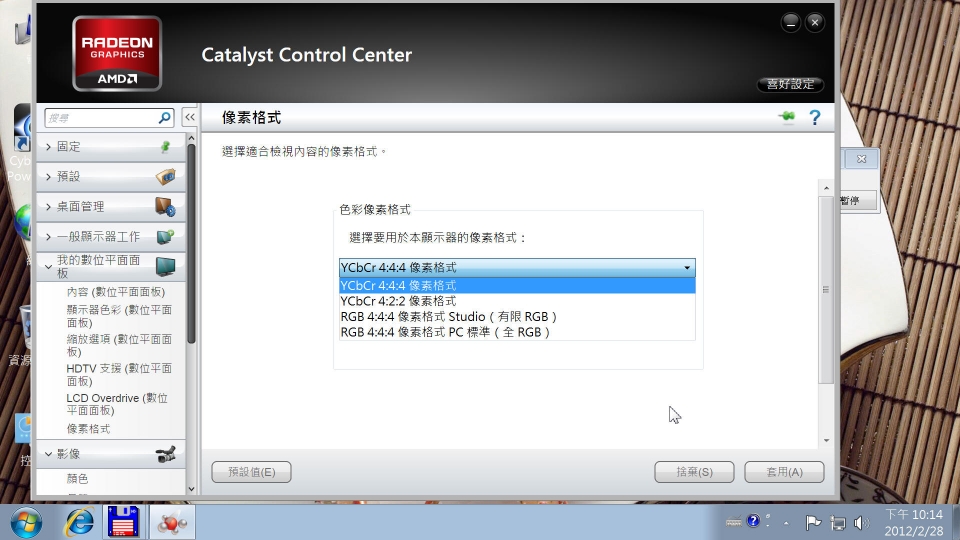Collapse the sidebar with the double-chevron button
The width and height of the screenshot is (960, 540).
pyautogui.click(x=190, y=117)
